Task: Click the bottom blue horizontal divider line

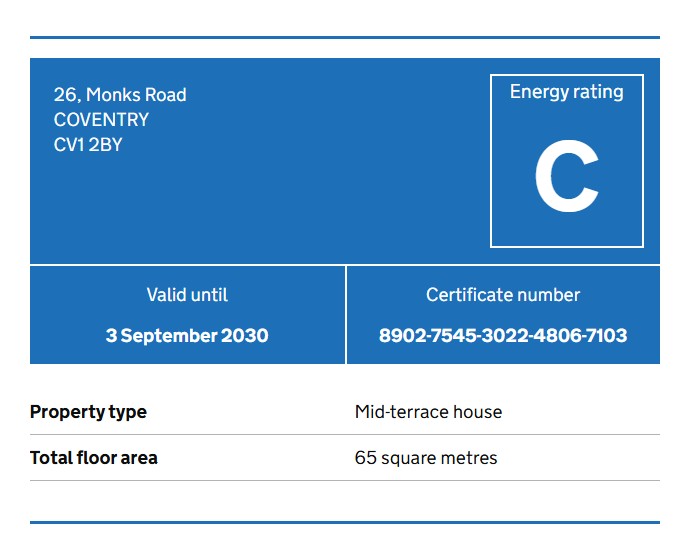Action: pos(345,522)
